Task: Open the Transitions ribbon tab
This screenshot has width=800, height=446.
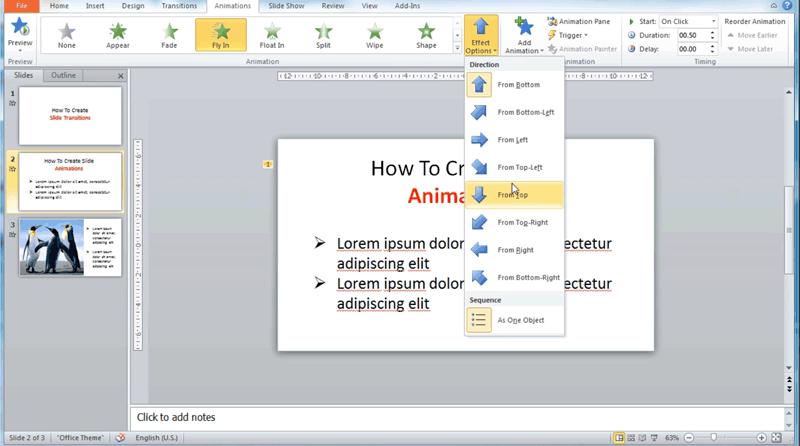Action: pyautogui.click(x=179, y=6)
